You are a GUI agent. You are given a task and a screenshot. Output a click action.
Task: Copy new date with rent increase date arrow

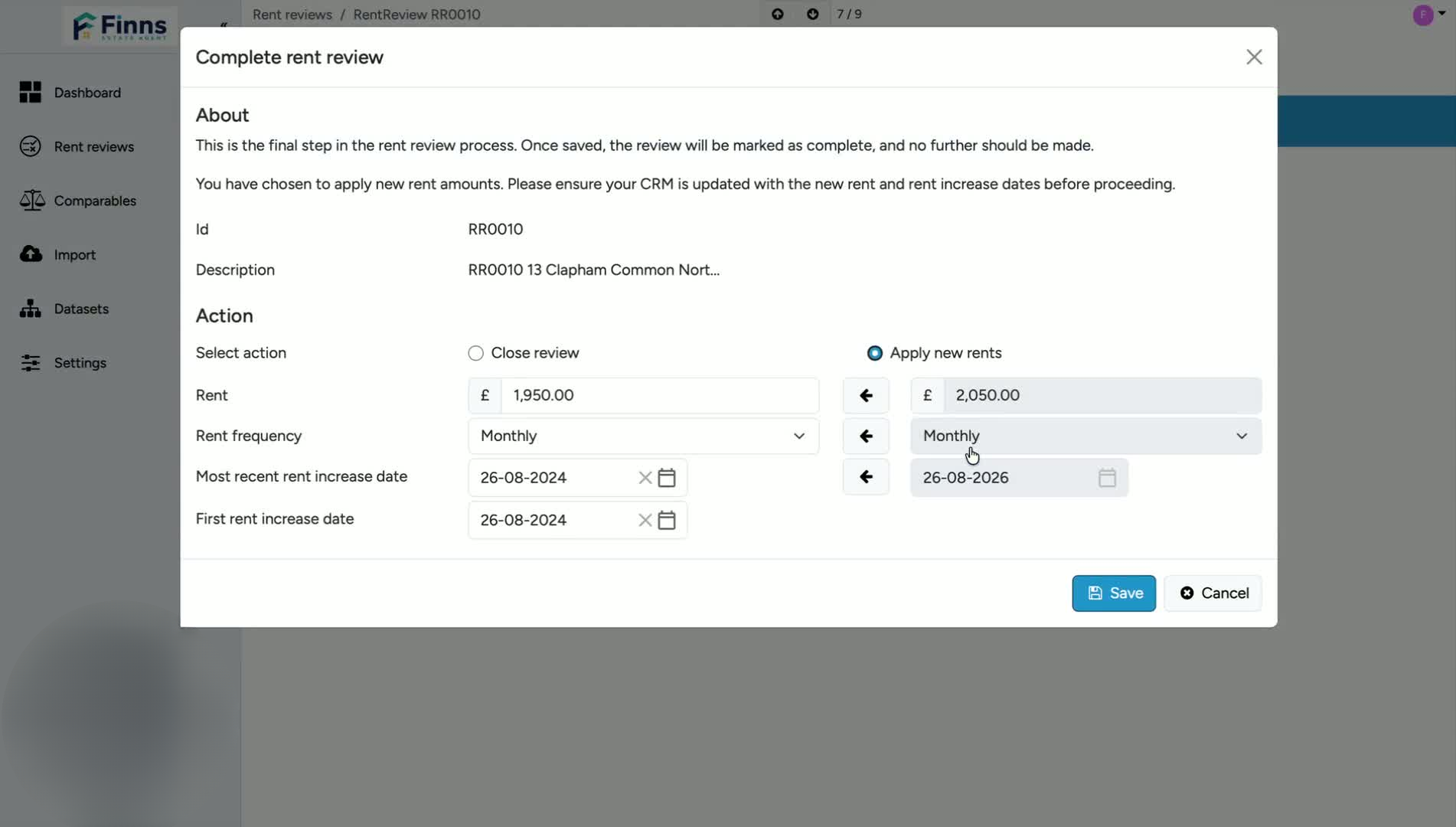pos(866,477)
